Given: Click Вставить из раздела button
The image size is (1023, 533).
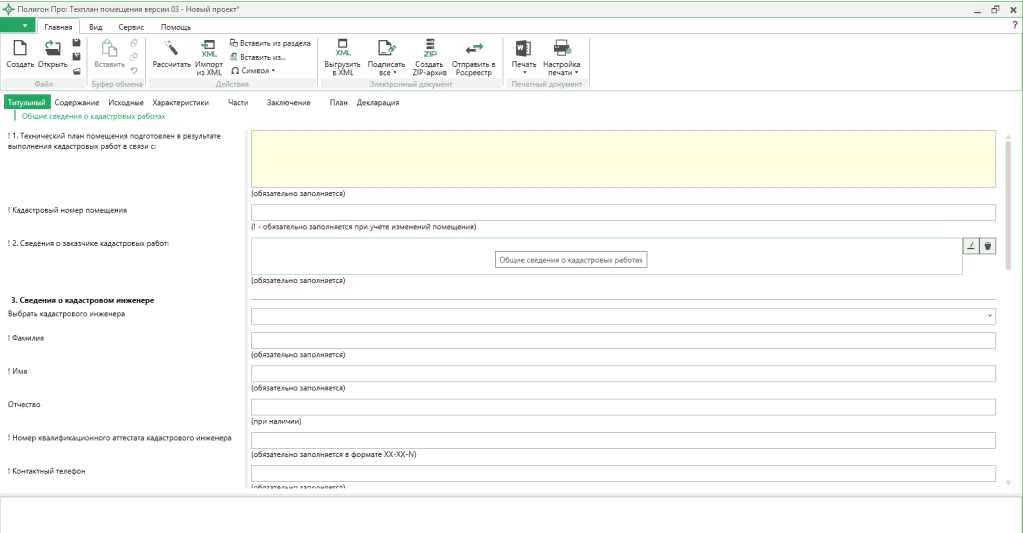Looking at the screenshot, I should pyautogui.click(x=270, y=43).
